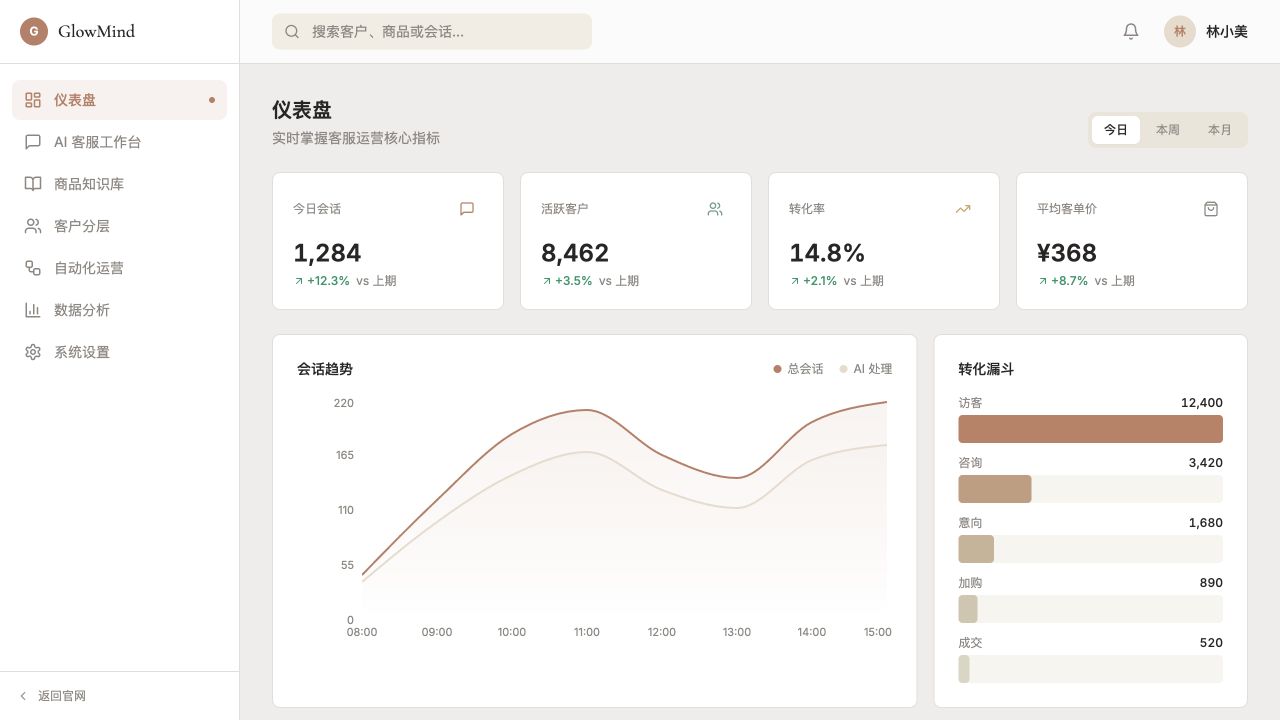Click the 咨询 funnel bar
The height and width of the screenshot is (720, 1280).
[x=1090, y=489]
